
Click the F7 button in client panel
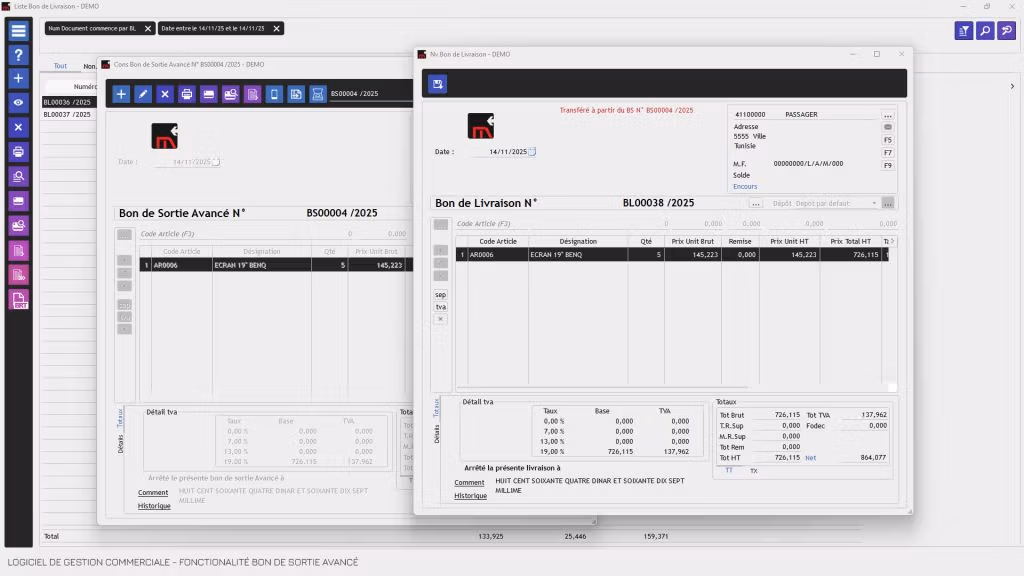click(888, 153)
